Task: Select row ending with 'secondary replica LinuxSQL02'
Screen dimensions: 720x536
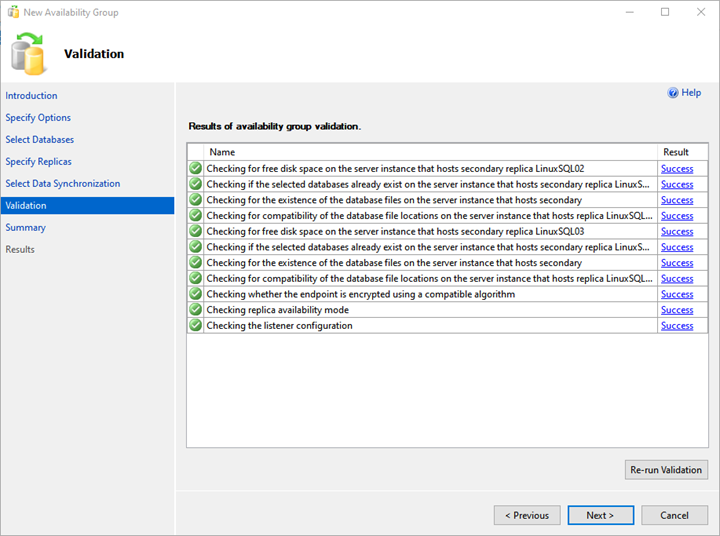Action: click(448, 169)
